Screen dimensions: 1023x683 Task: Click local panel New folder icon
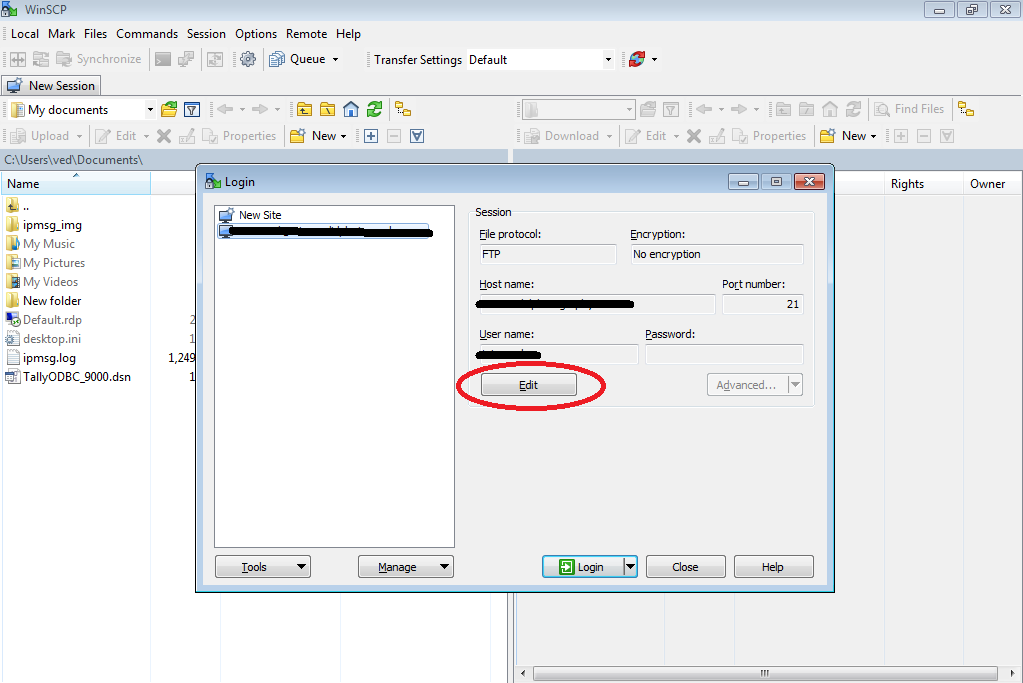tap(298, 136)
